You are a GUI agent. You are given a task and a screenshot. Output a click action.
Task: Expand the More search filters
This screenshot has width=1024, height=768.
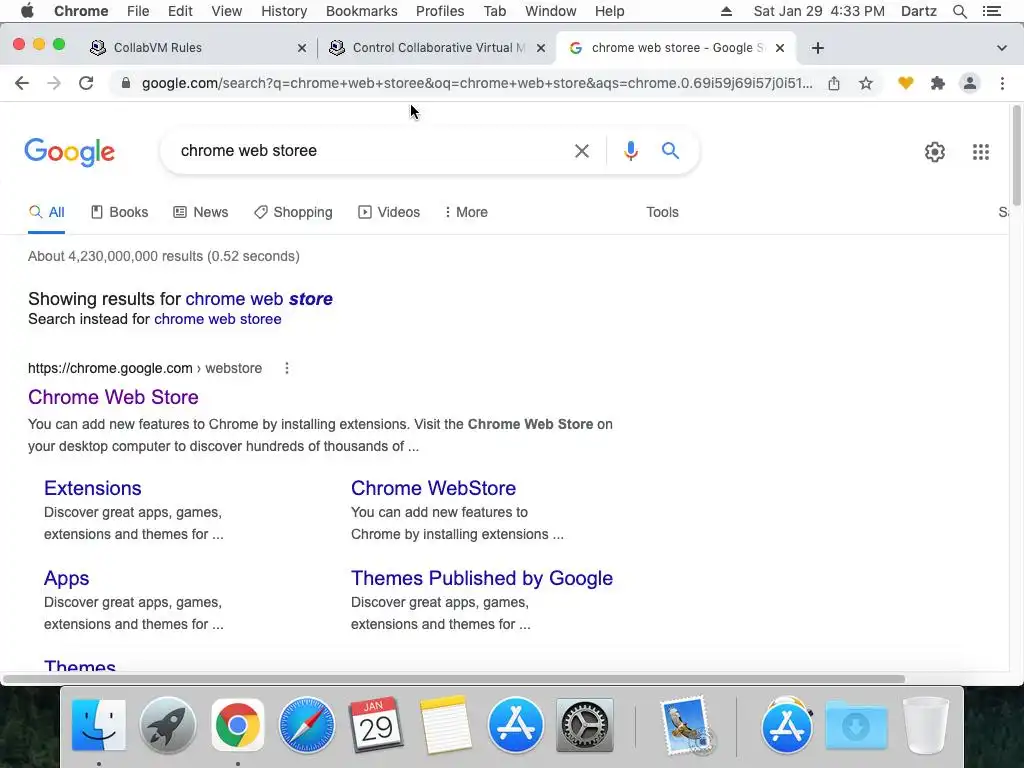[466, 212]
